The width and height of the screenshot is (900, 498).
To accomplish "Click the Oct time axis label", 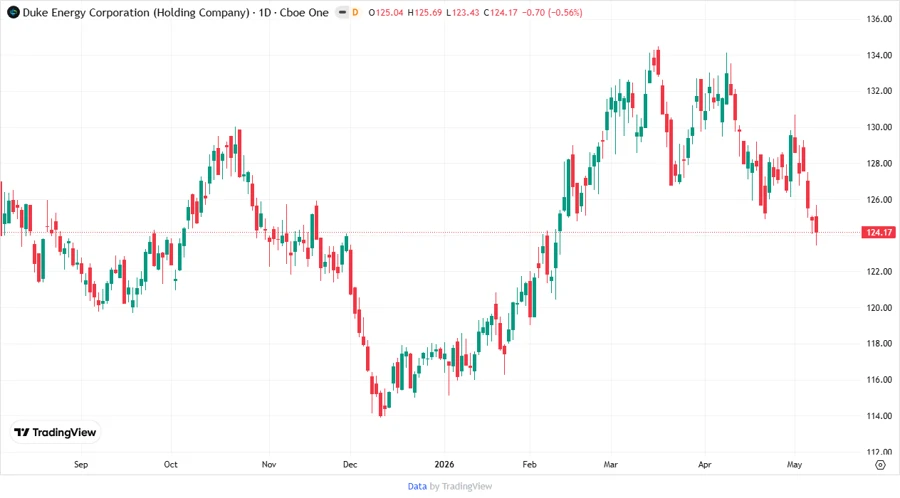I will [x=170, y=464].
